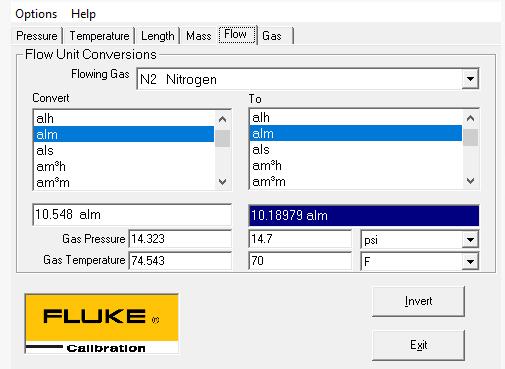505x369 pixels.
Task: Click the Invert button
Action: [x=418, y=301]
